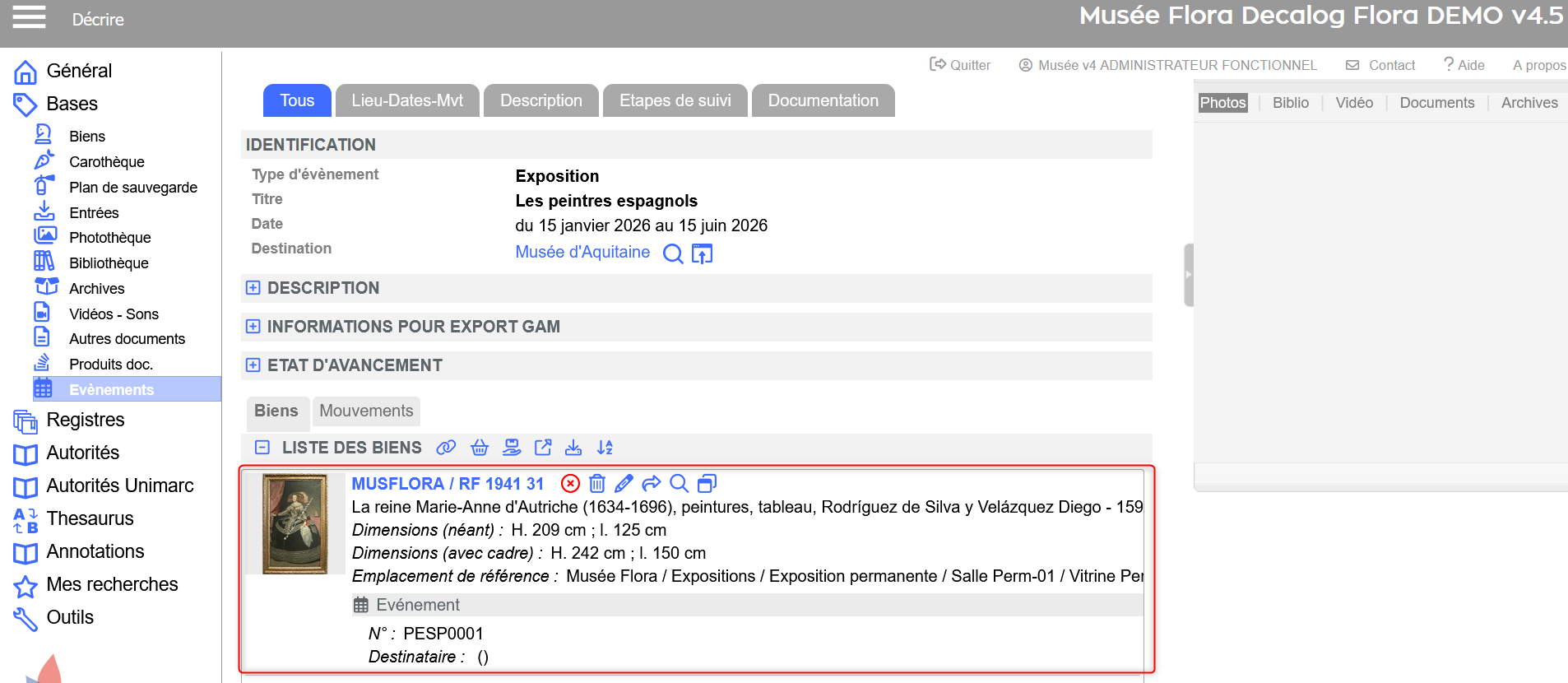Click the red remove icon beside MUSFLORA

point(570,484)
